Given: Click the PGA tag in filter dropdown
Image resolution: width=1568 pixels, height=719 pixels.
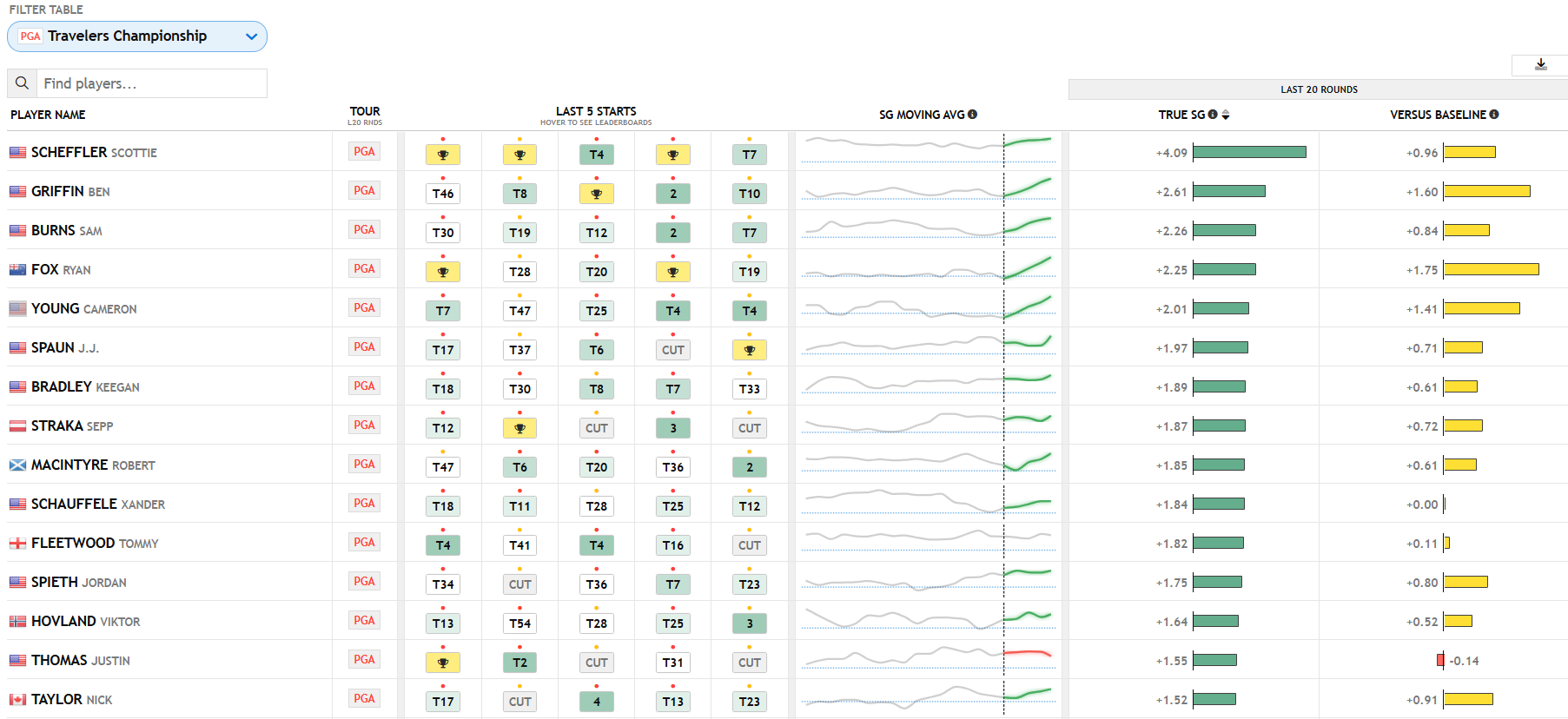Looking at the screenshot, I should click(30, 36).
